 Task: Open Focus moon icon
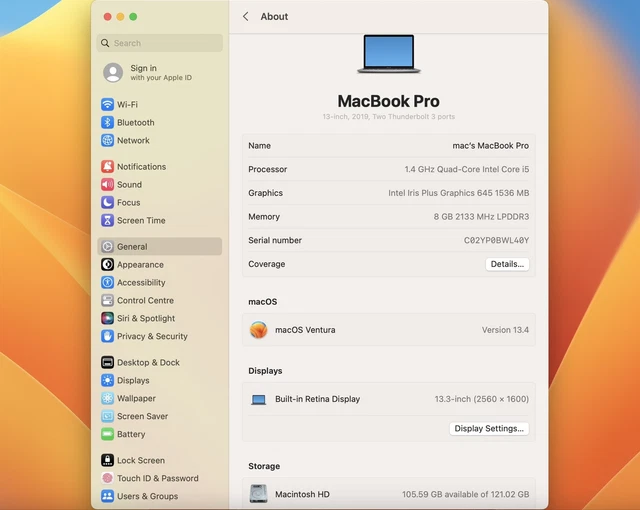pyautogui.click(x=107, y=203)
